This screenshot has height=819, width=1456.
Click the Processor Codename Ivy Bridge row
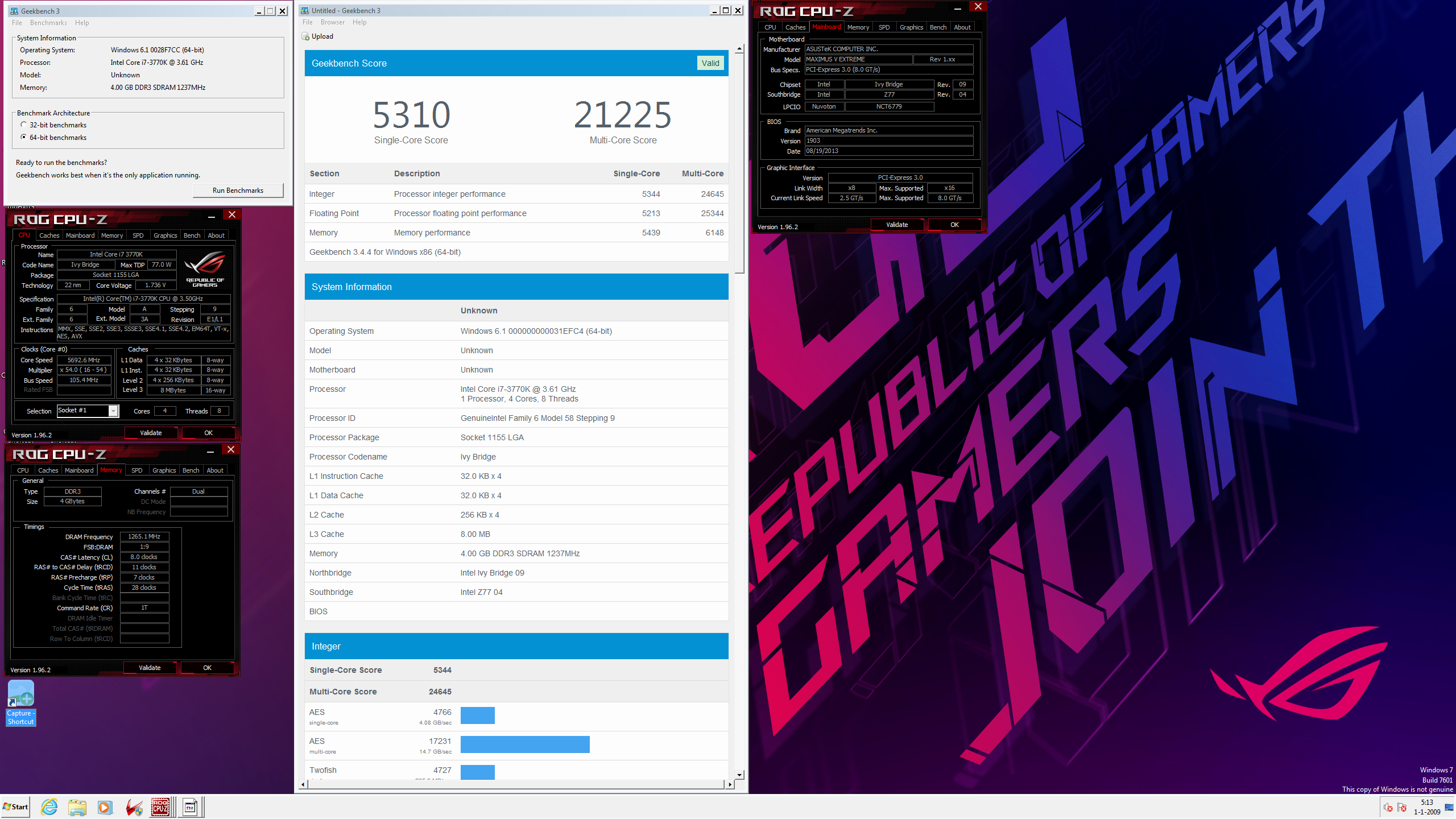(x=516, y=457)
